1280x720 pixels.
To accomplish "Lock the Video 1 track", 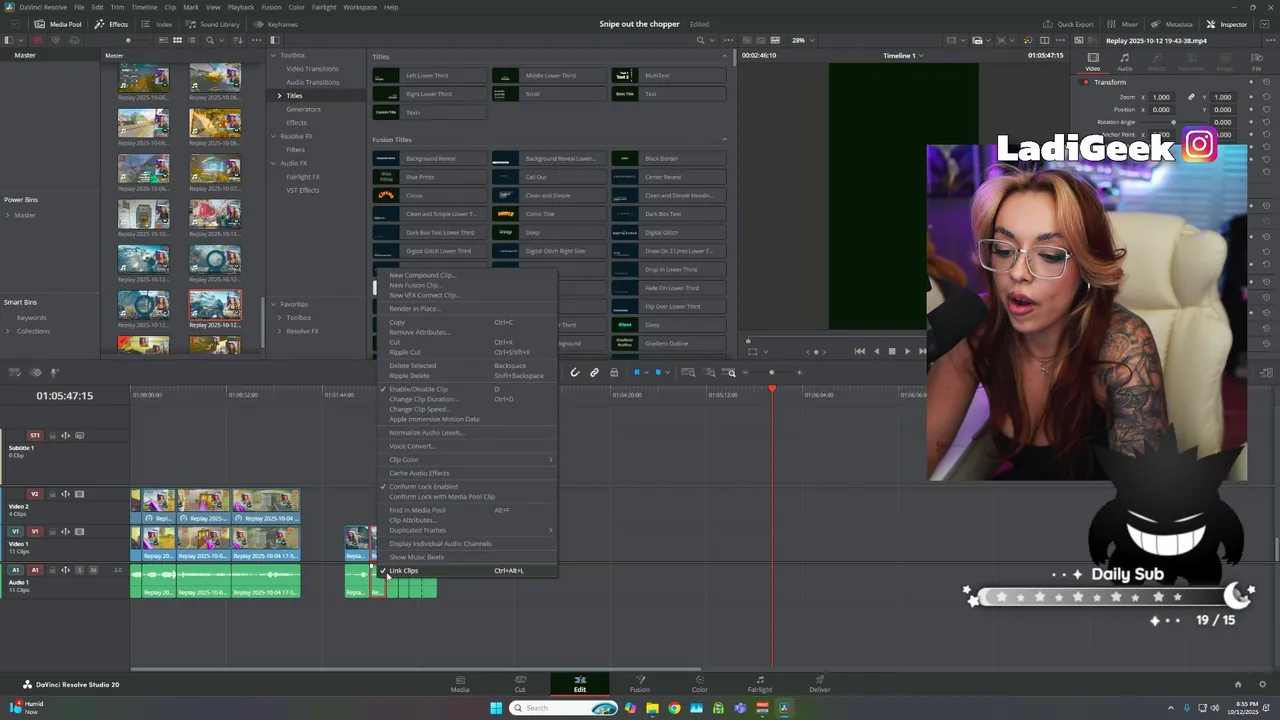I will (53, 532).
